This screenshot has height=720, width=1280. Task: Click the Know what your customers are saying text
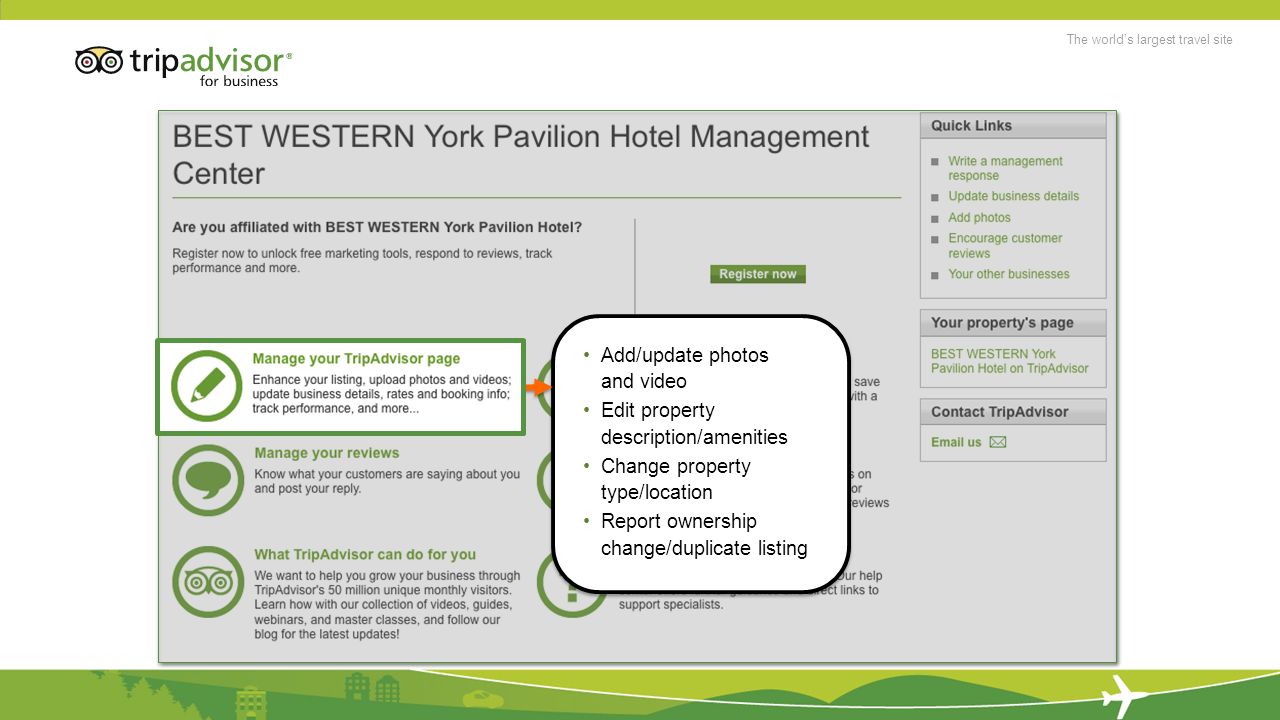387,481
